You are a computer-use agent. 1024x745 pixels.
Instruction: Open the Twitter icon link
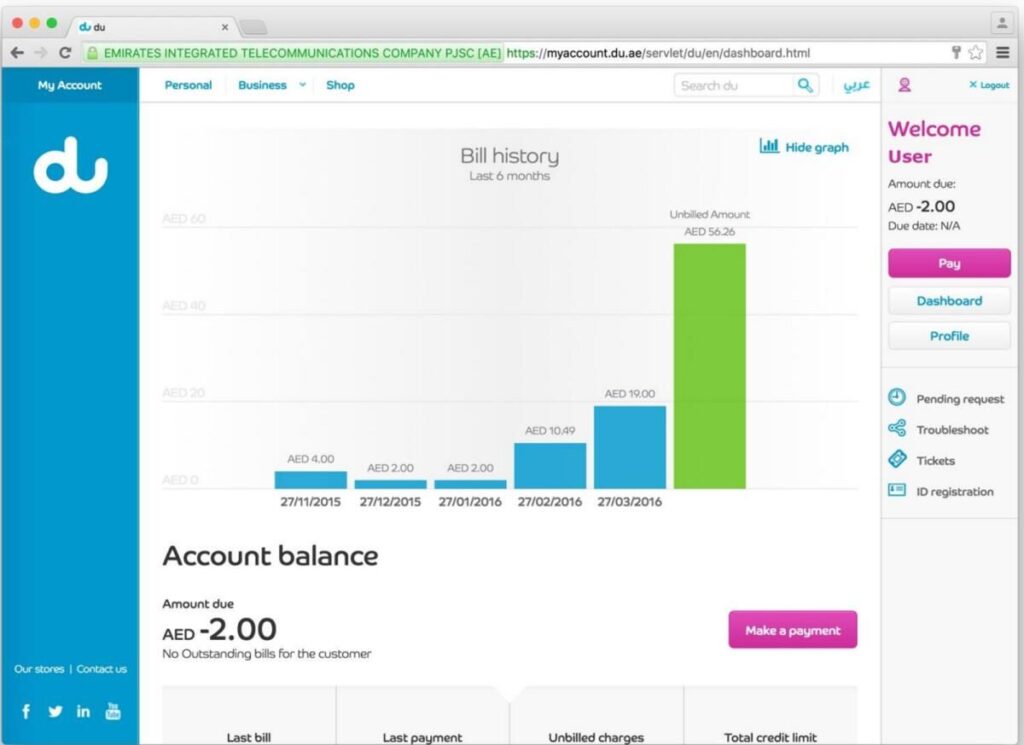tap(55, 711)
